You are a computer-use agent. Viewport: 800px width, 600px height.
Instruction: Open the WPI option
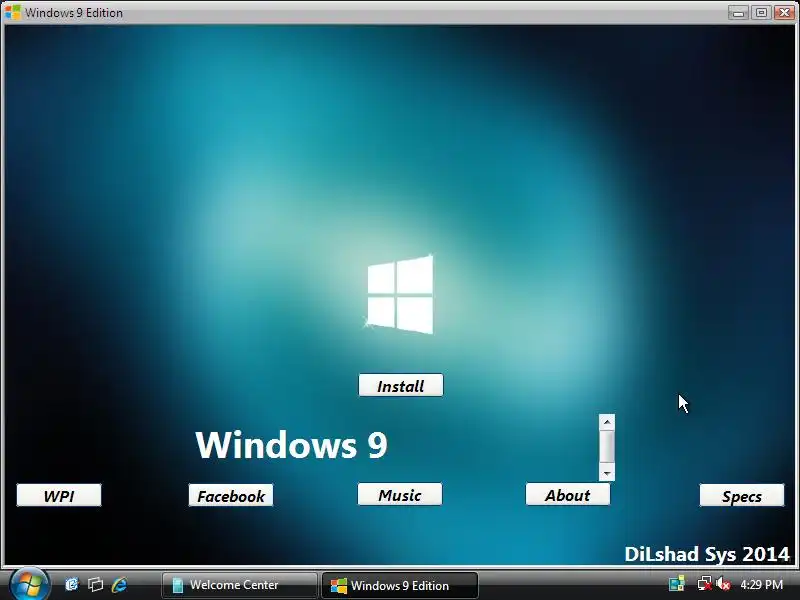(59, 495)
